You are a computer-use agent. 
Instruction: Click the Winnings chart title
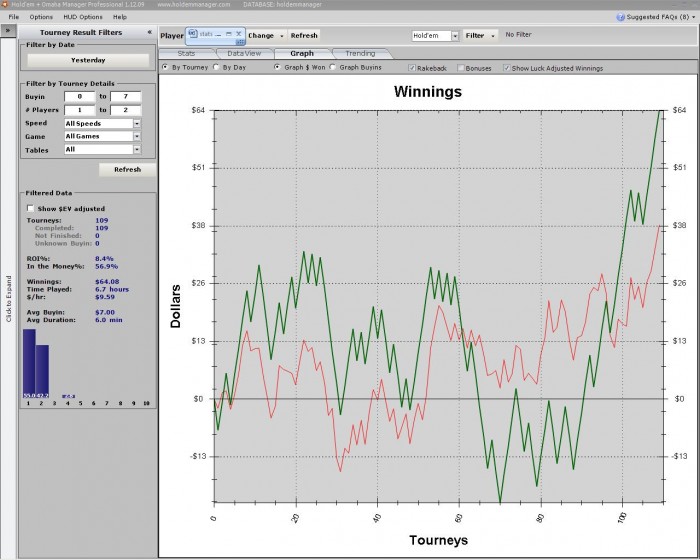428,92
